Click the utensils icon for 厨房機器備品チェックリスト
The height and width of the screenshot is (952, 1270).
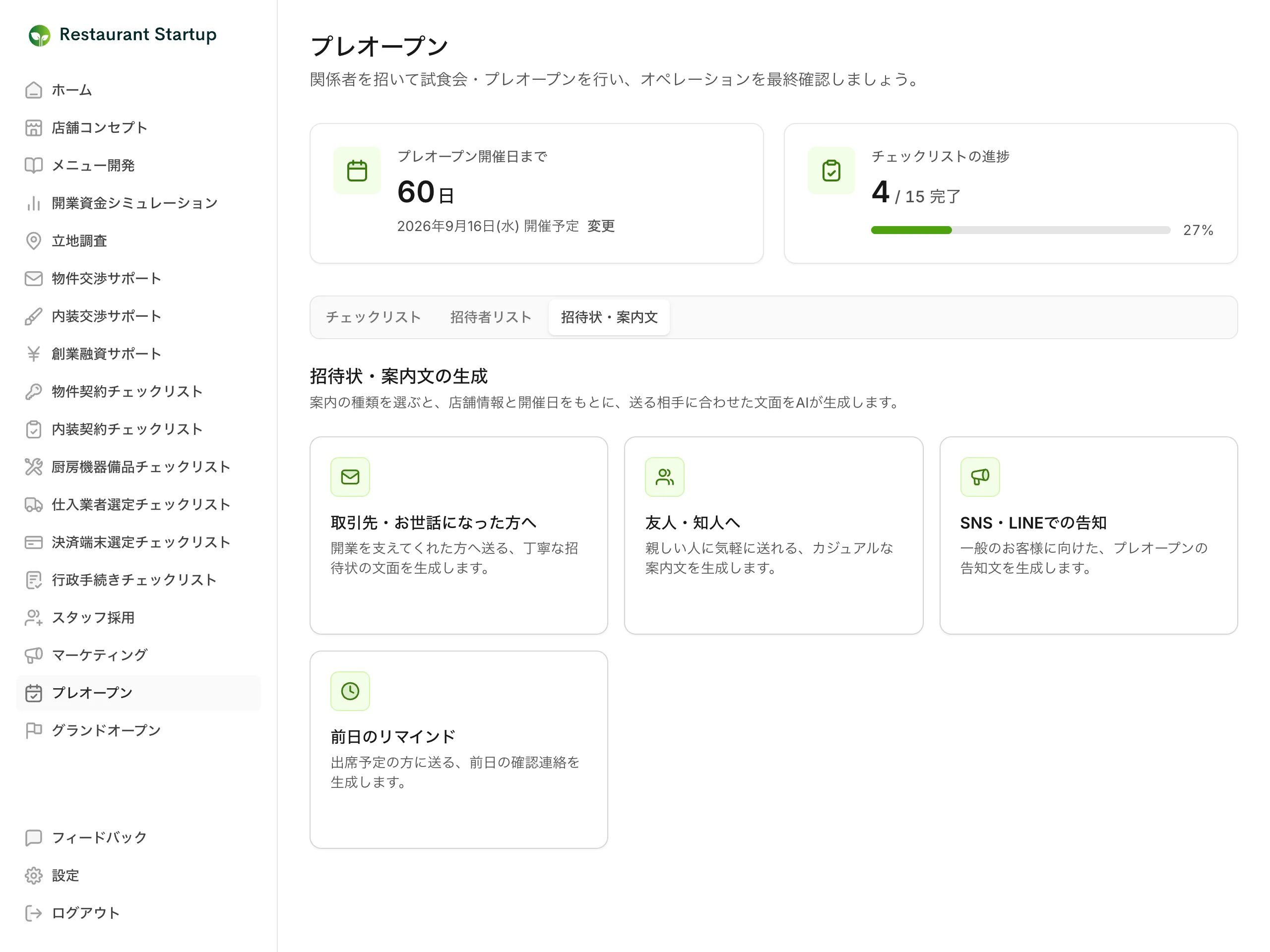click(x=34, y=467)
